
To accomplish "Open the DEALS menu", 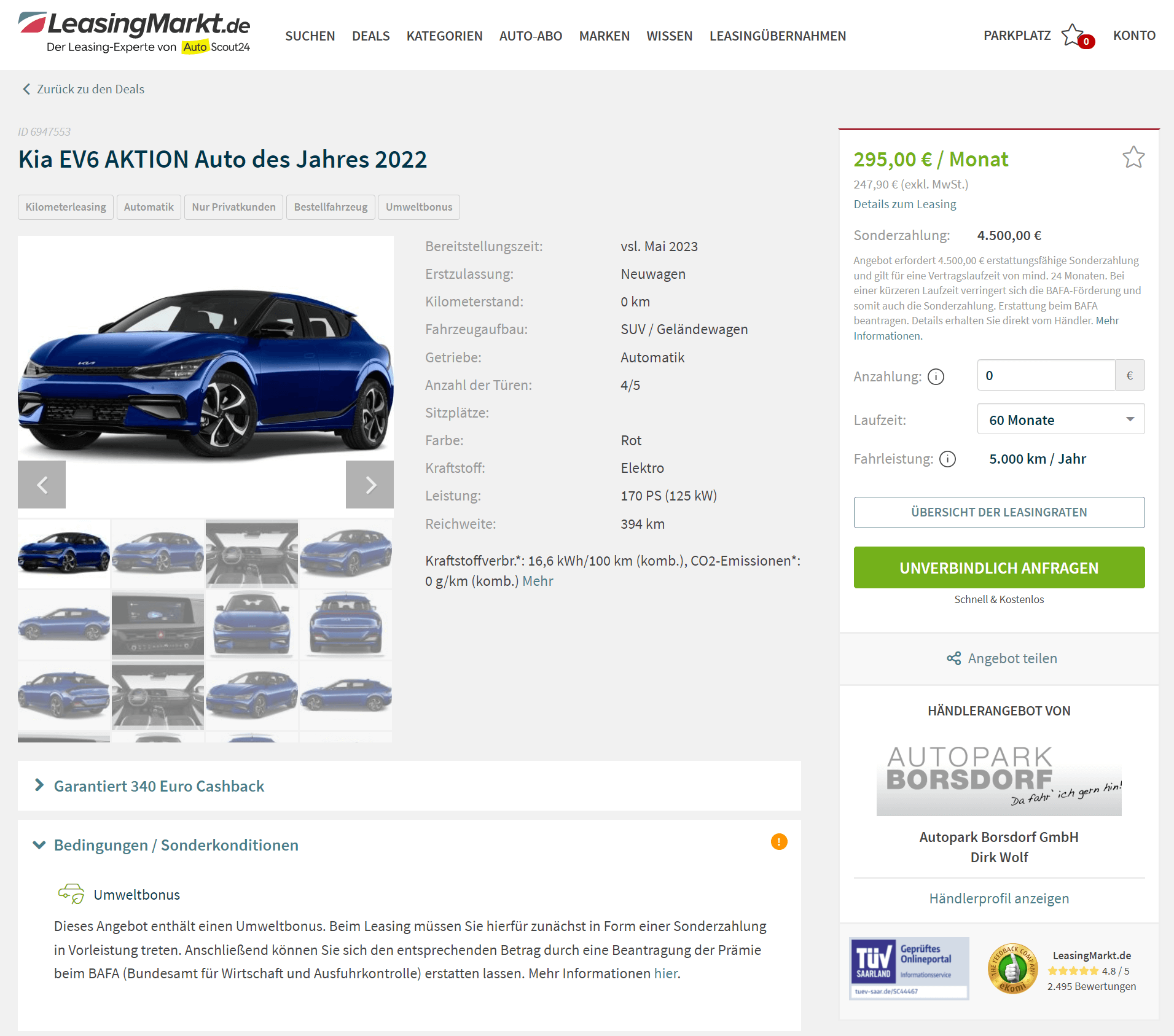I will coord(371,36).
